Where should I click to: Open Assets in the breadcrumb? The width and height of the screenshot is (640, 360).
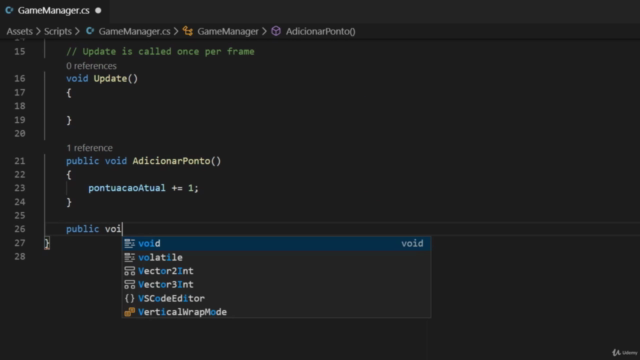(x=19, y=31)
